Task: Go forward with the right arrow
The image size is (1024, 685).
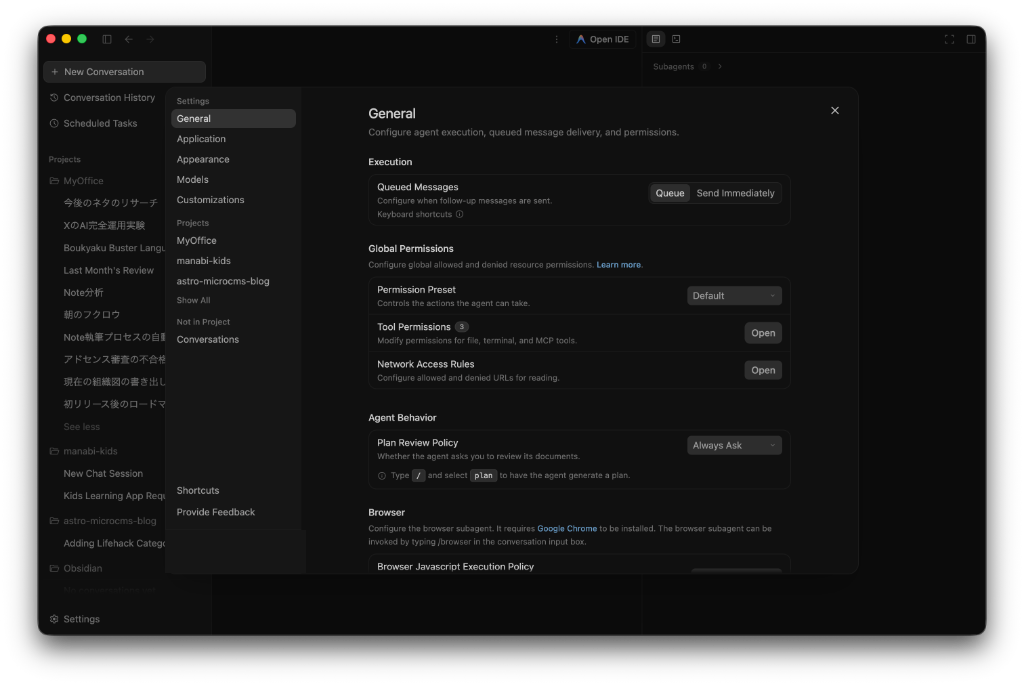Action: (x=150, y=39)
